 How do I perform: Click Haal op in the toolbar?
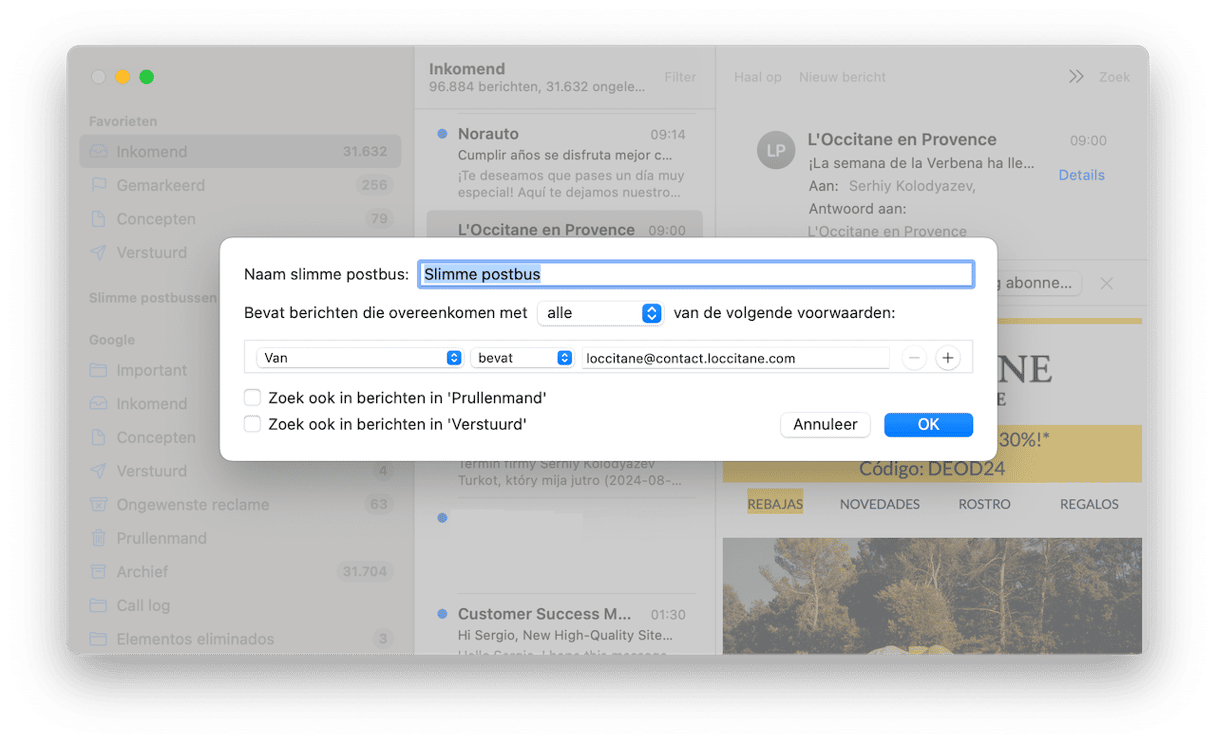point(758,77)
